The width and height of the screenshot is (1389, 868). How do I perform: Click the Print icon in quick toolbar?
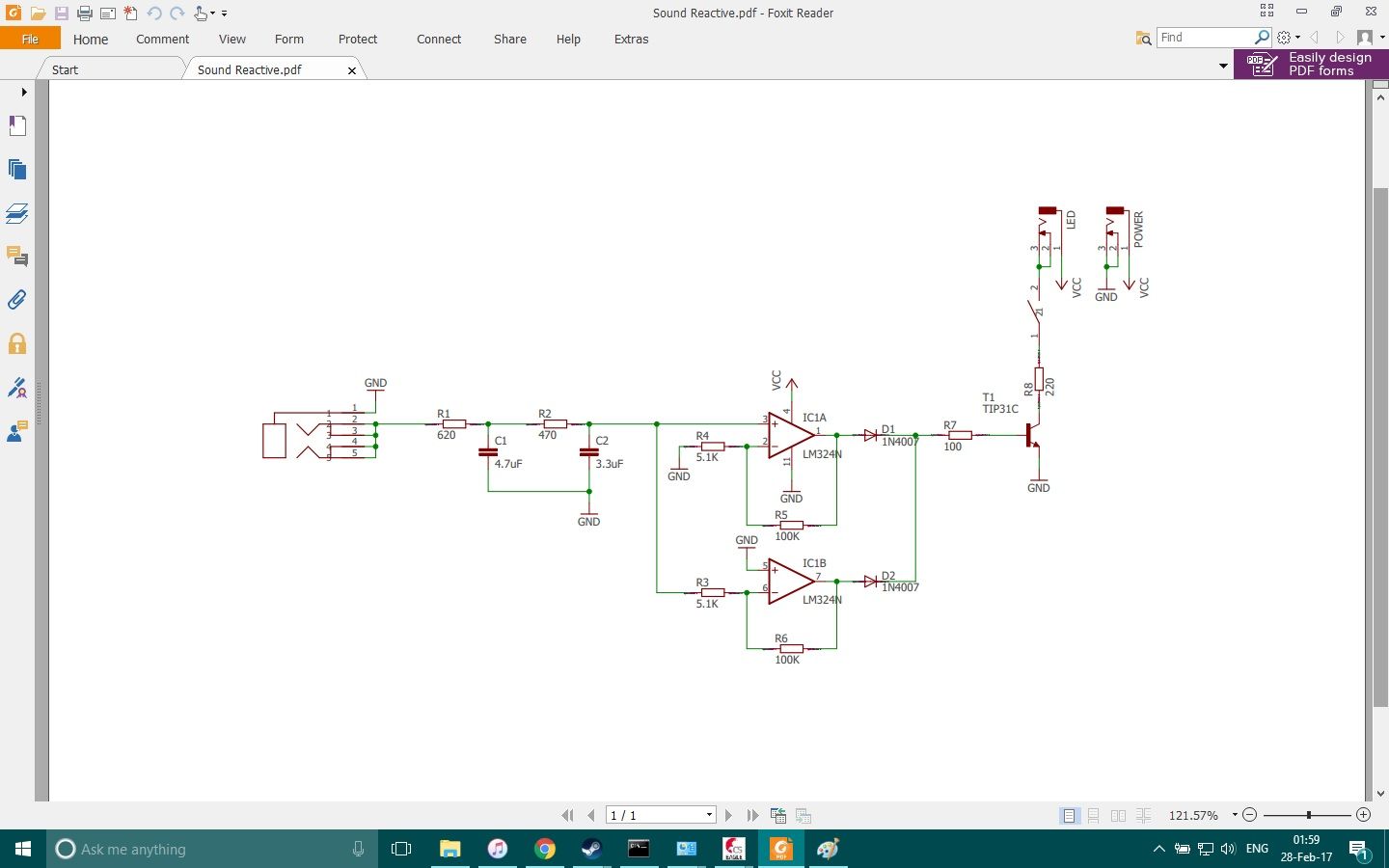(85, 14)
